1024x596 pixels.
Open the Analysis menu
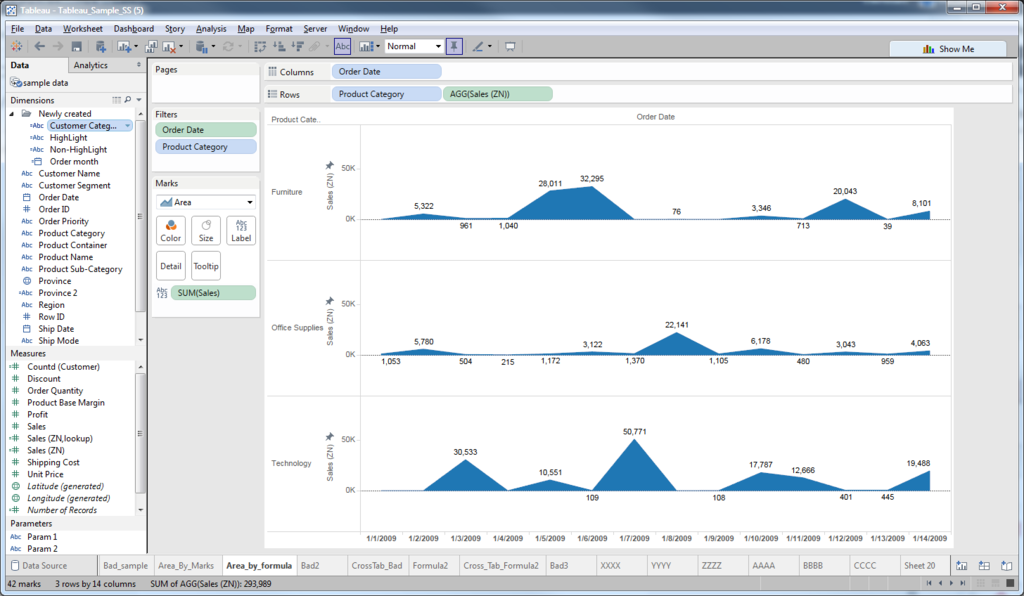coord(211,29)
